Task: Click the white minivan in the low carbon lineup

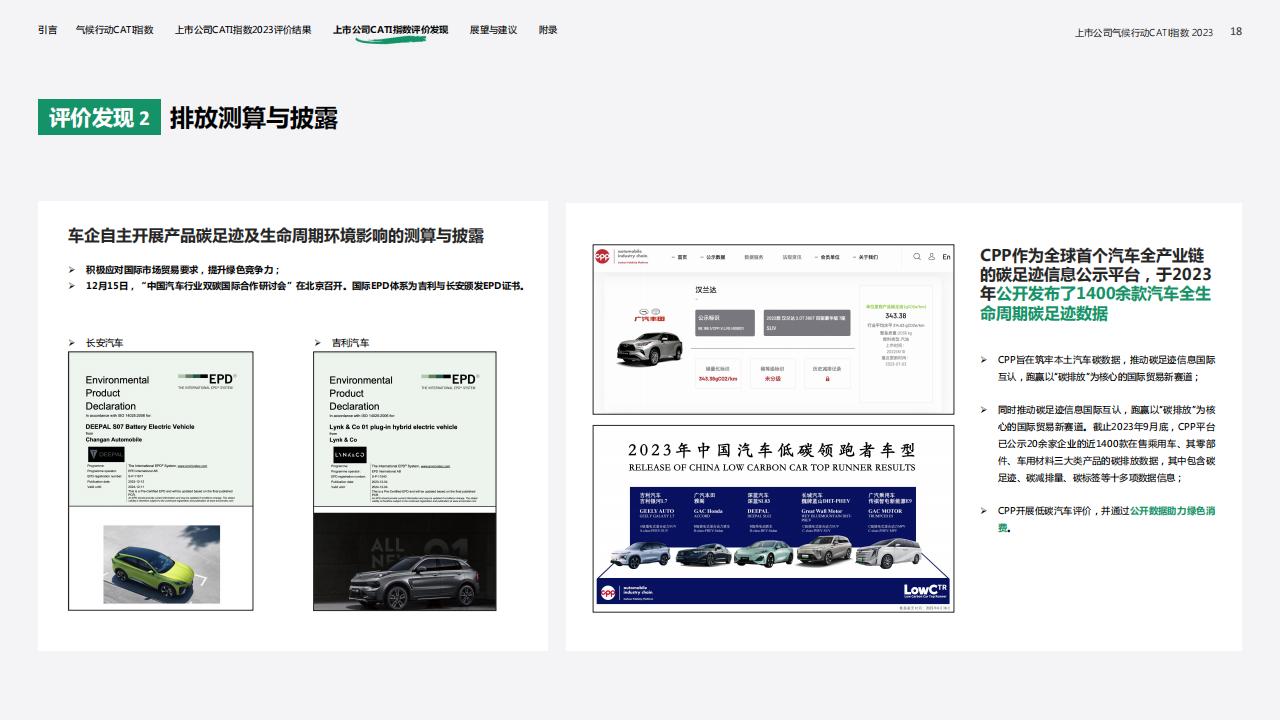Action: coord(889,554)
